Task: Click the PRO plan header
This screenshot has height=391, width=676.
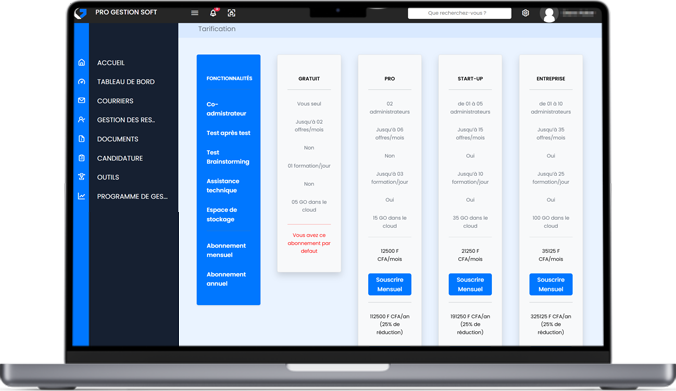Action: coord(390,79)
